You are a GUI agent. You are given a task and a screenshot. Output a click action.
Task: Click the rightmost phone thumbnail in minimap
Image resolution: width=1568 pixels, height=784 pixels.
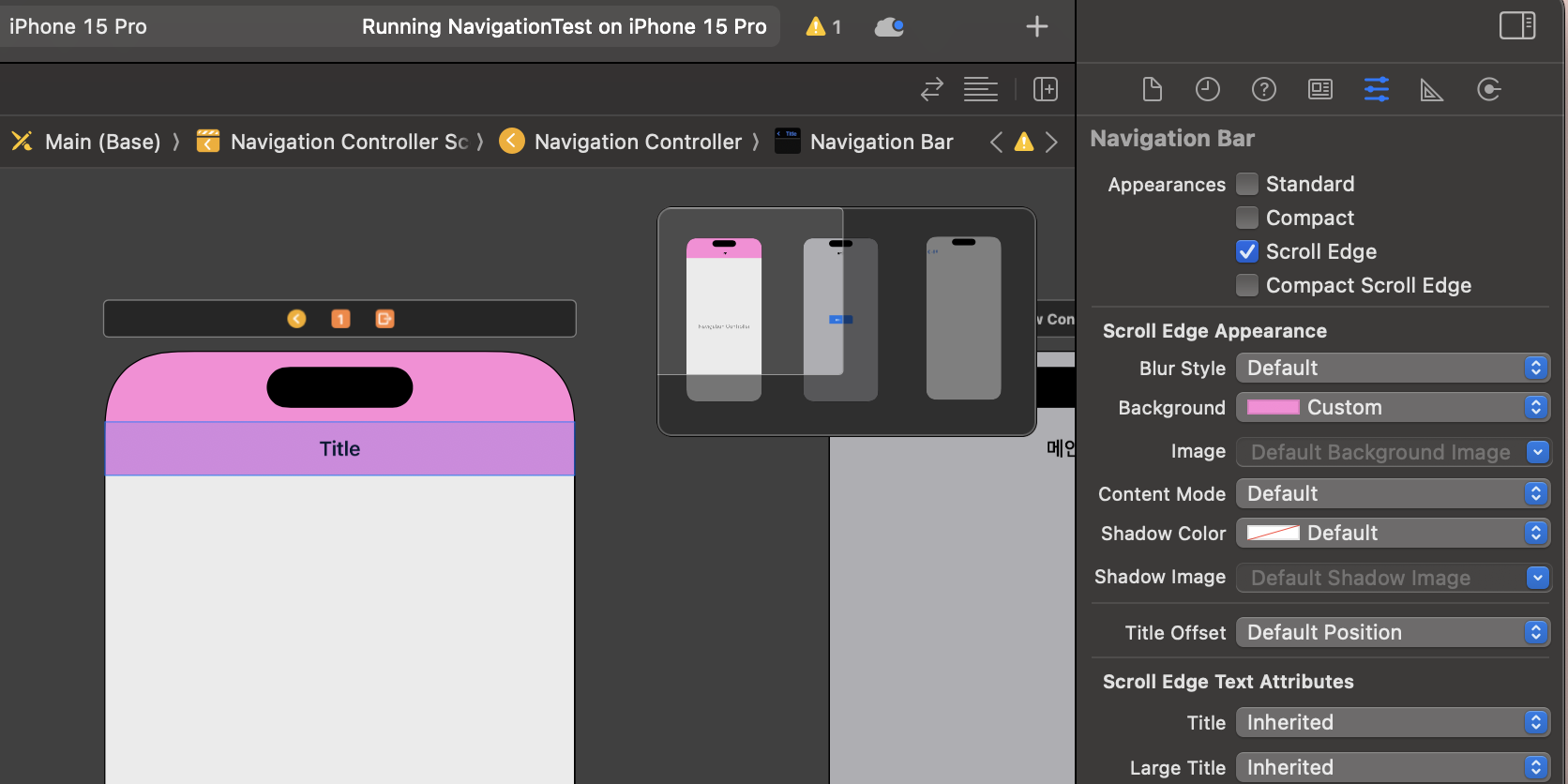(x=963, y=319)
